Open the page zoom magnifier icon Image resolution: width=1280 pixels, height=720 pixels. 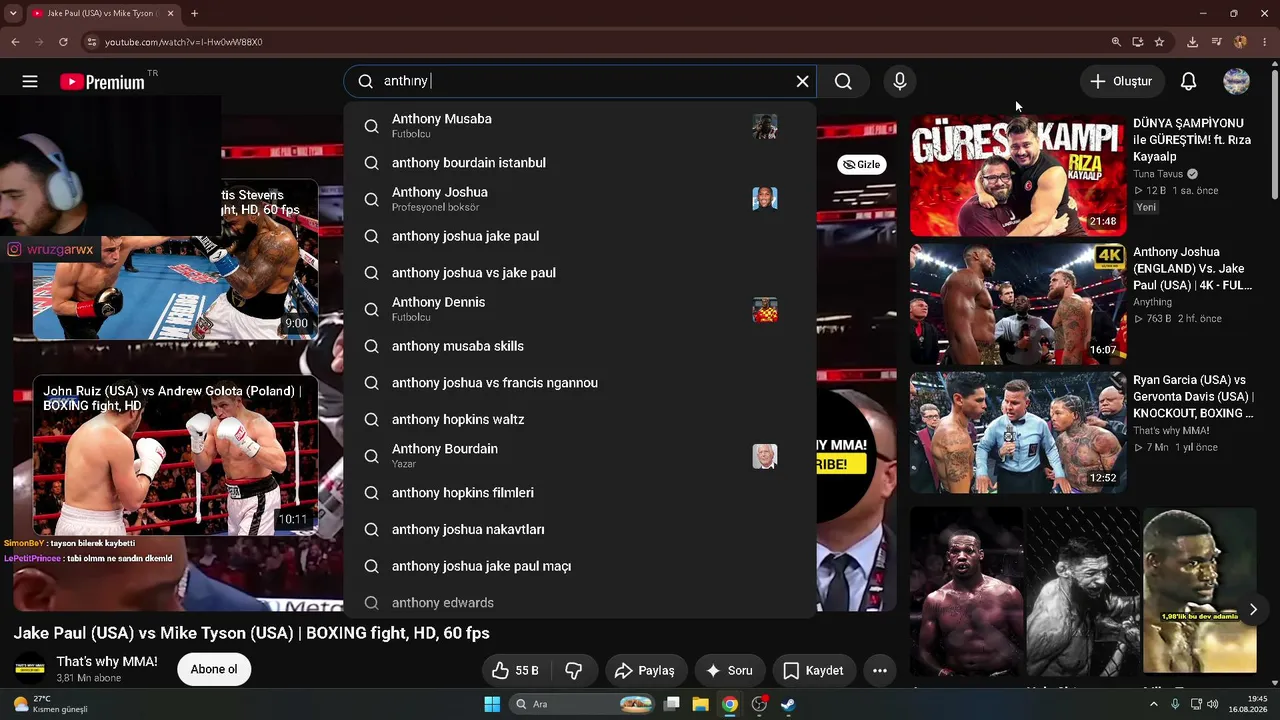[x=1116, y=42]
